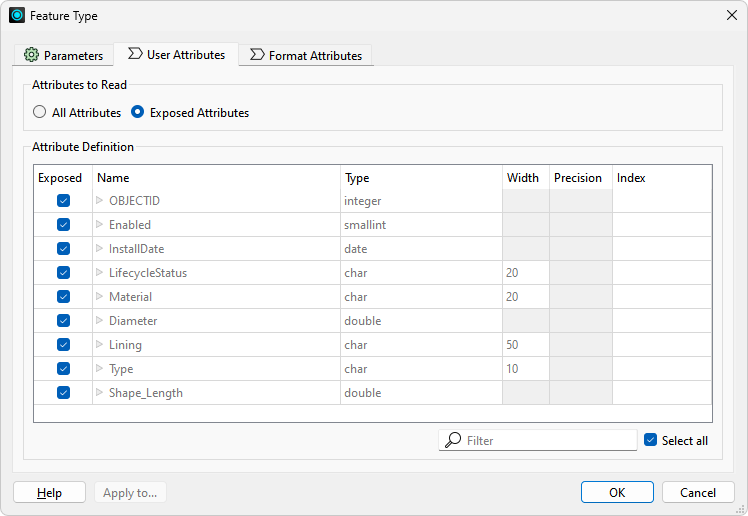Uncheck the Exposed box for OBJECTID
Screen dimensions: 748x516
point(63,201)
